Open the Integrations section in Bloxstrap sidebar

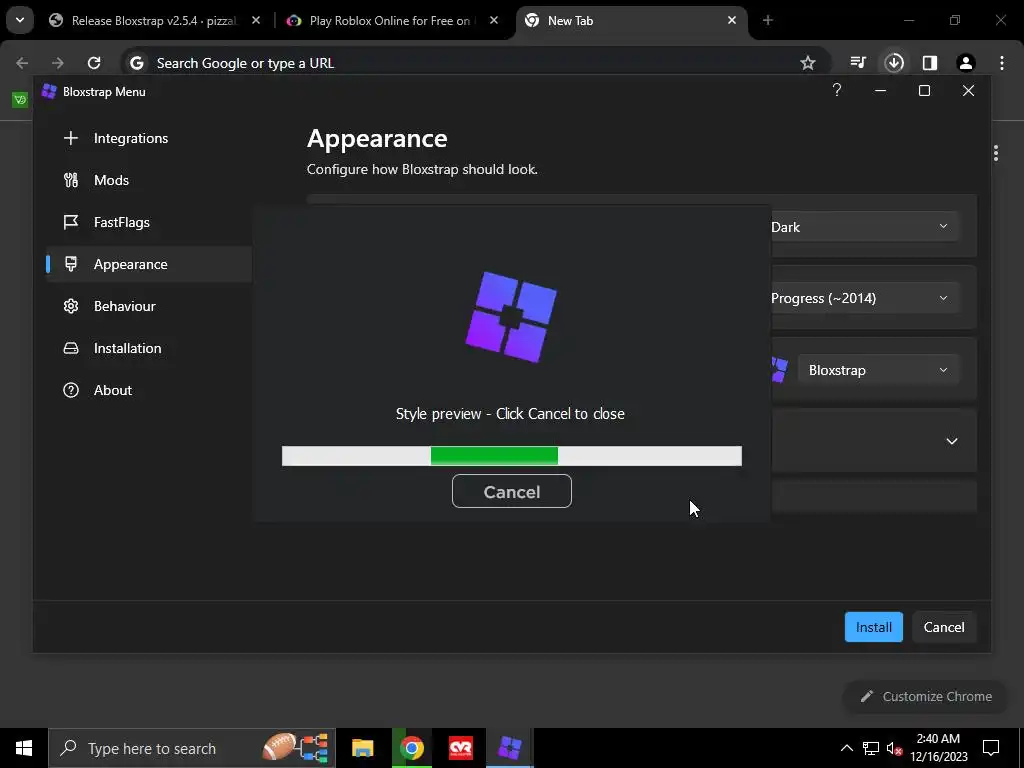click(149, 138)
